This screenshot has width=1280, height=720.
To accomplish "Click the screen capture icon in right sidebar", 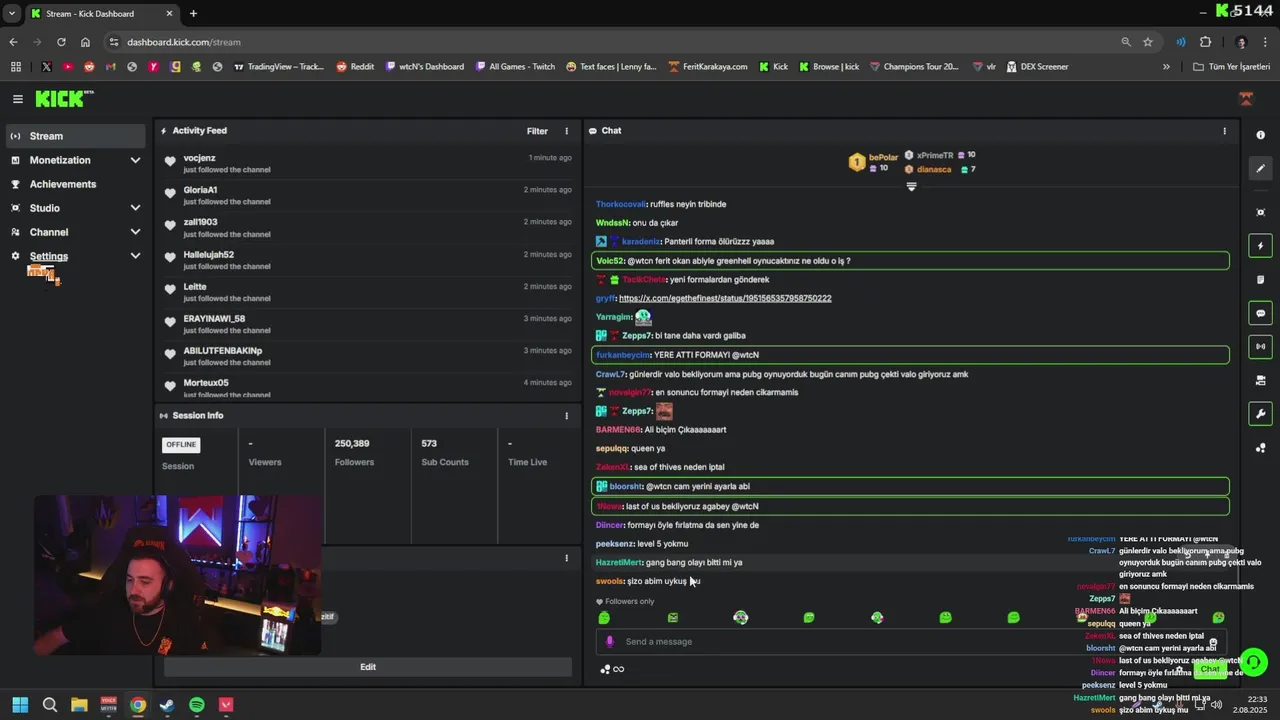I will (x=1260, y=212).
